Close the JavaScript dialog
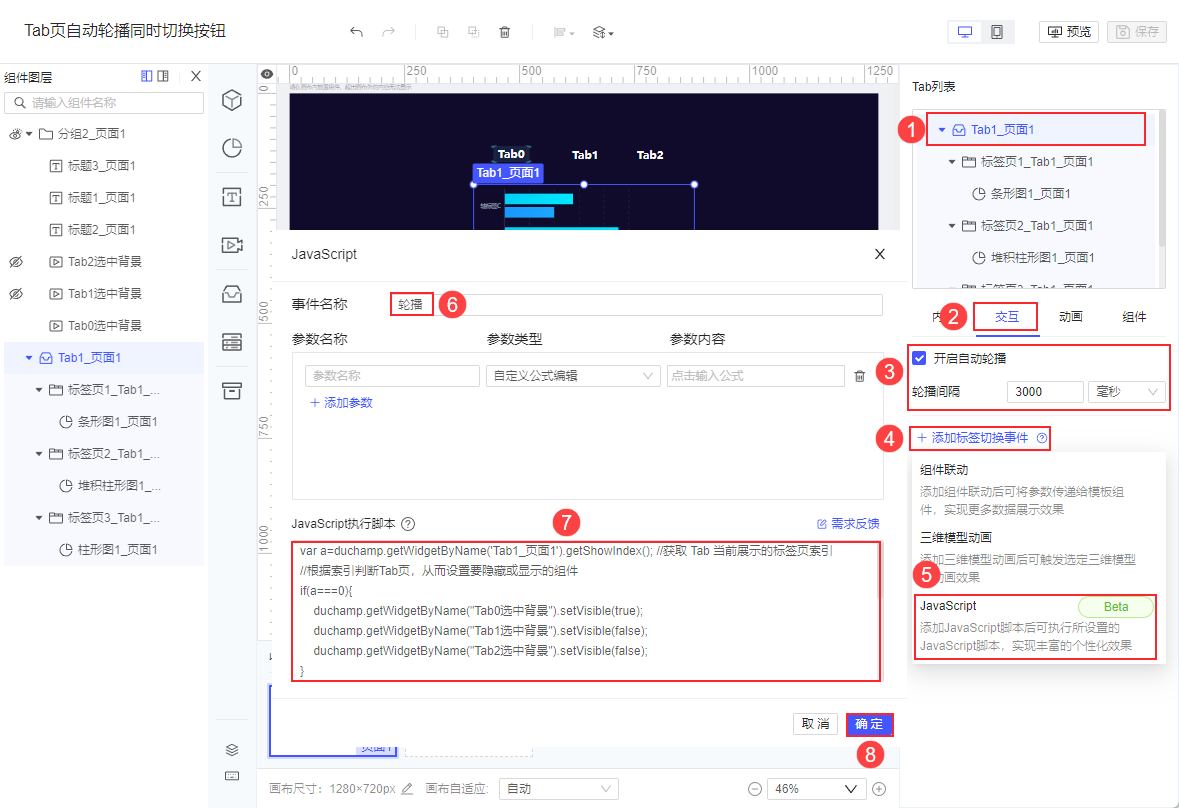 click(880, 254)
